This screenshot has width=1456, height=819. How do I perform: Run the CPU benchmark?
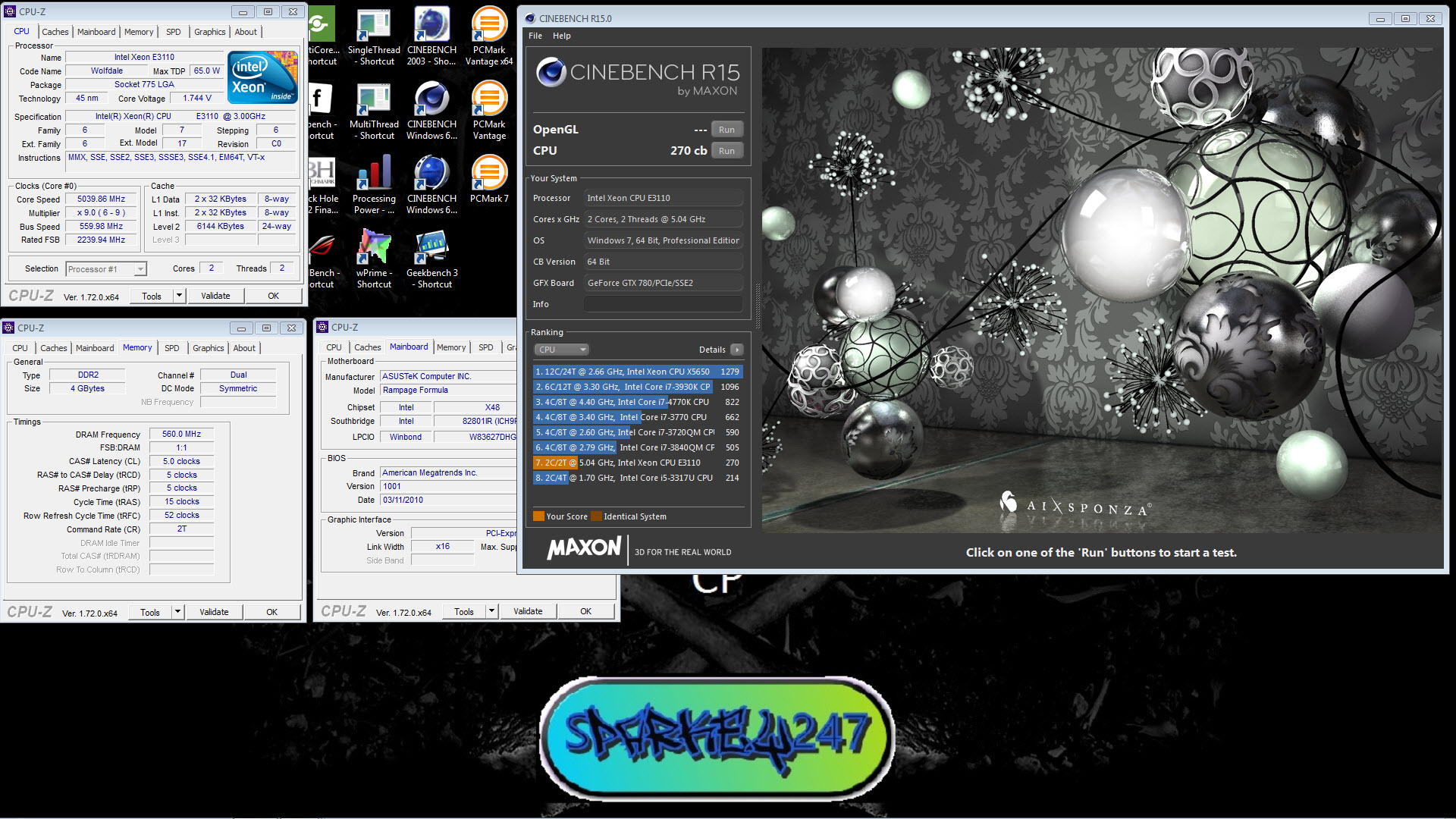click(x=726, y=151)
